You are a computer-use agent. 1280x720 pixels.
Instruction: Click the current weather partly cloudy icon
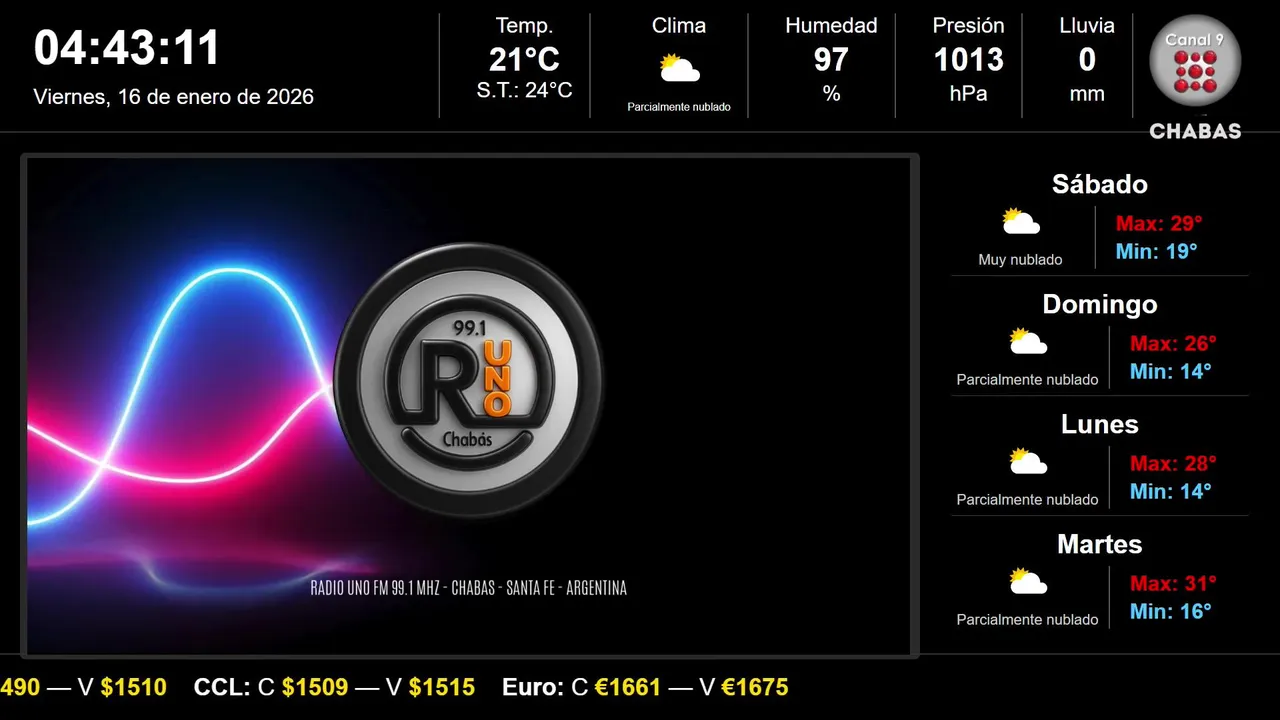(x=679, y=69)
